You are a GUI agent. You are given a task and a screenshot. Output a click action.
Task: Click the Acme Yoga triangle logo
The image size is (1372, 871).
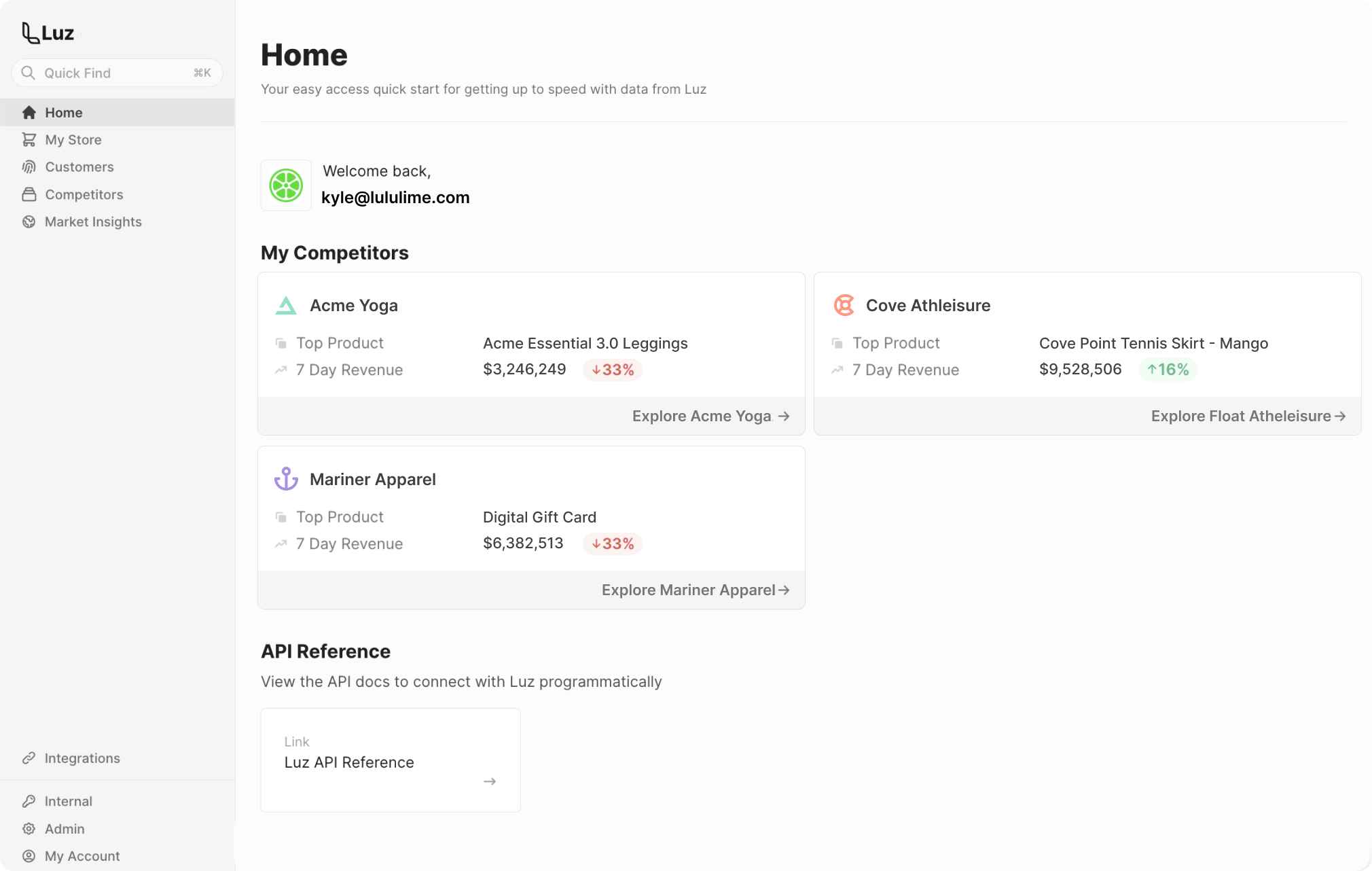[286, 306]
